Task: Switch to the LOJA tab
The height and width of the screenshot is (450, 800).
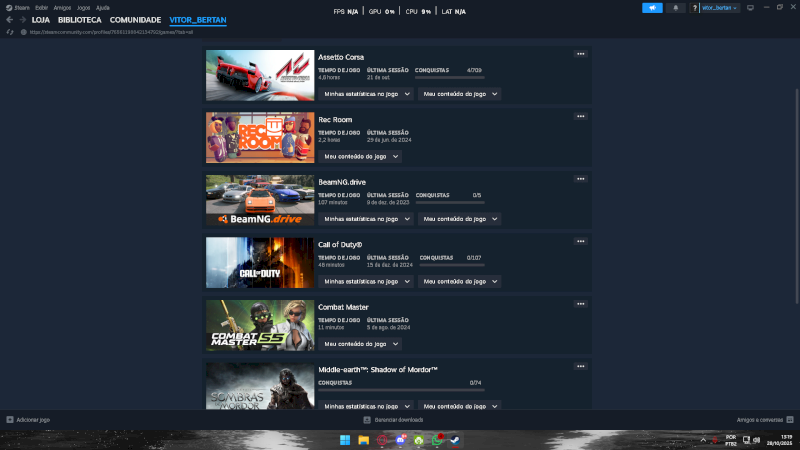Action: coord(41,20)
